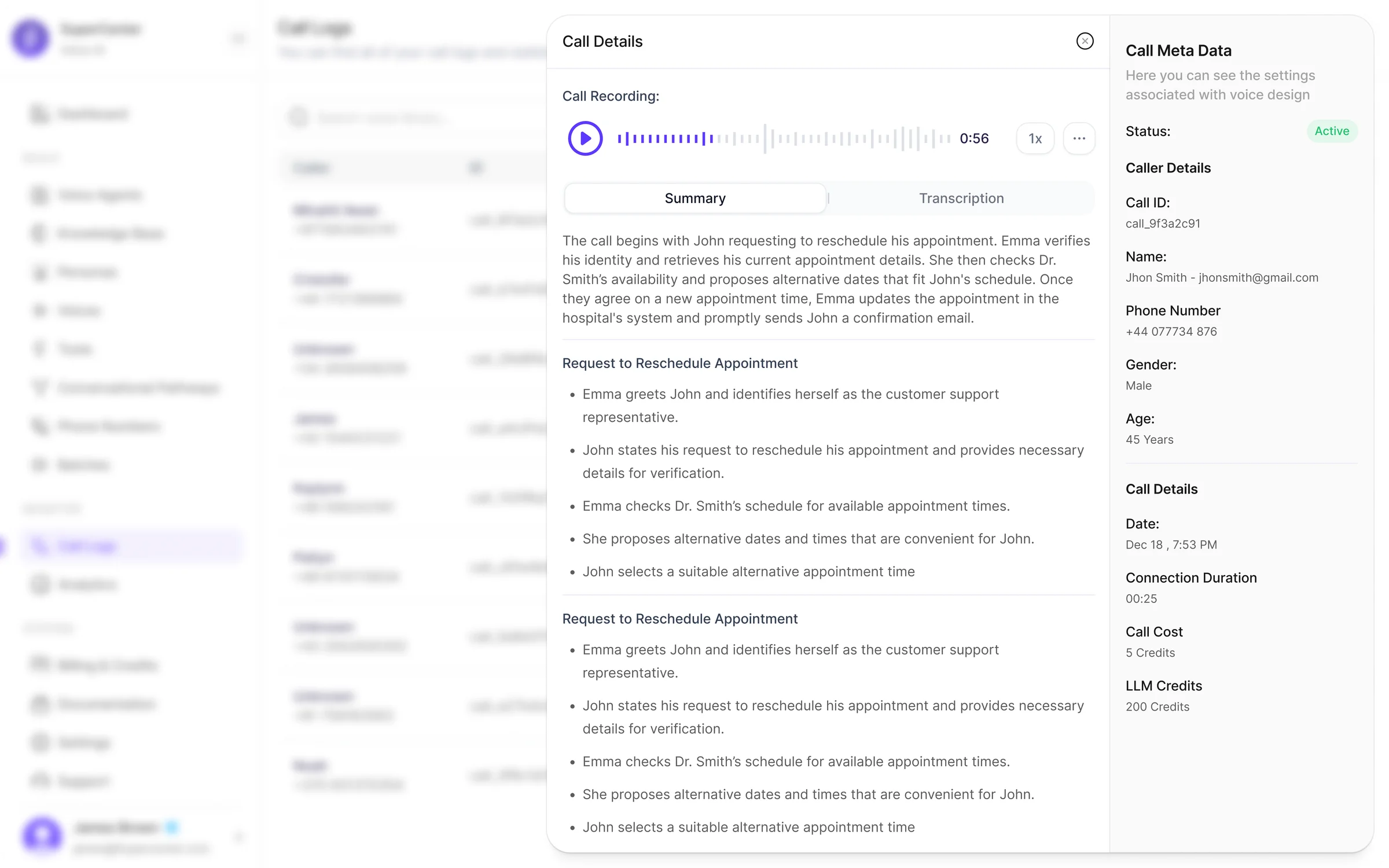Seek within the audio waveform
The width and height of the screenshot is (1389, 868).
pos(784,138)
